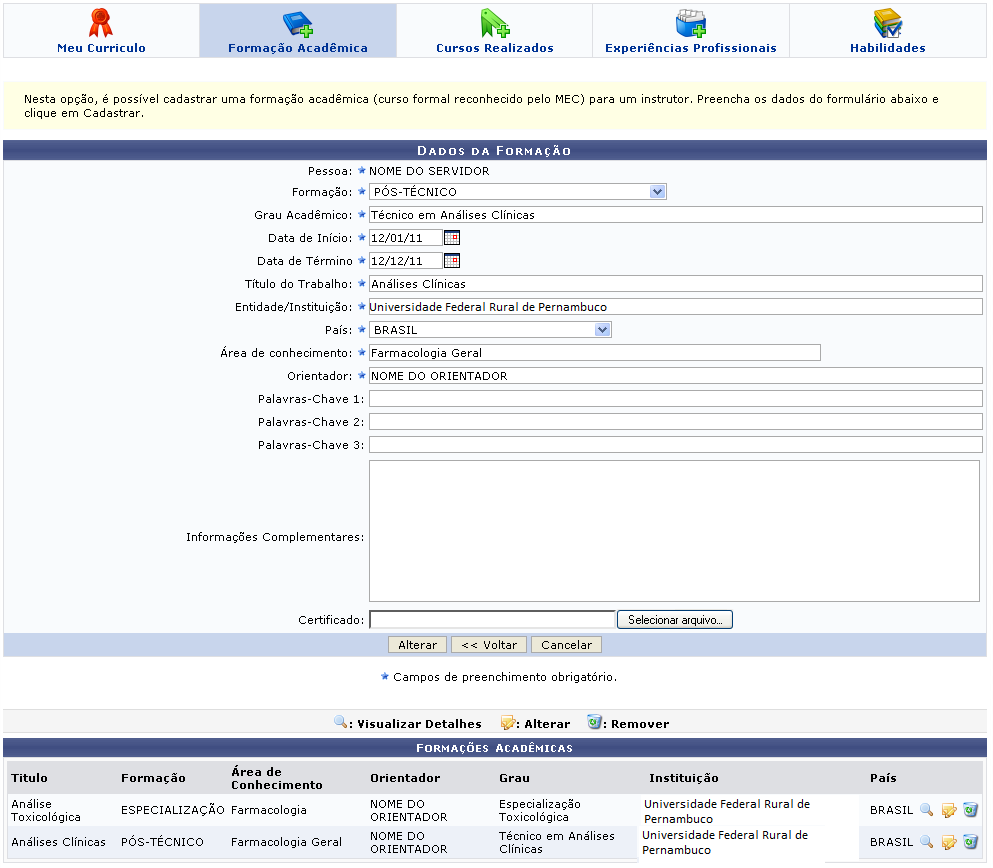The width and height of the screenshot is (993, 868).
Task: Click Selecionar arquivo to upload certificate
Action: [x=675, y=620]
